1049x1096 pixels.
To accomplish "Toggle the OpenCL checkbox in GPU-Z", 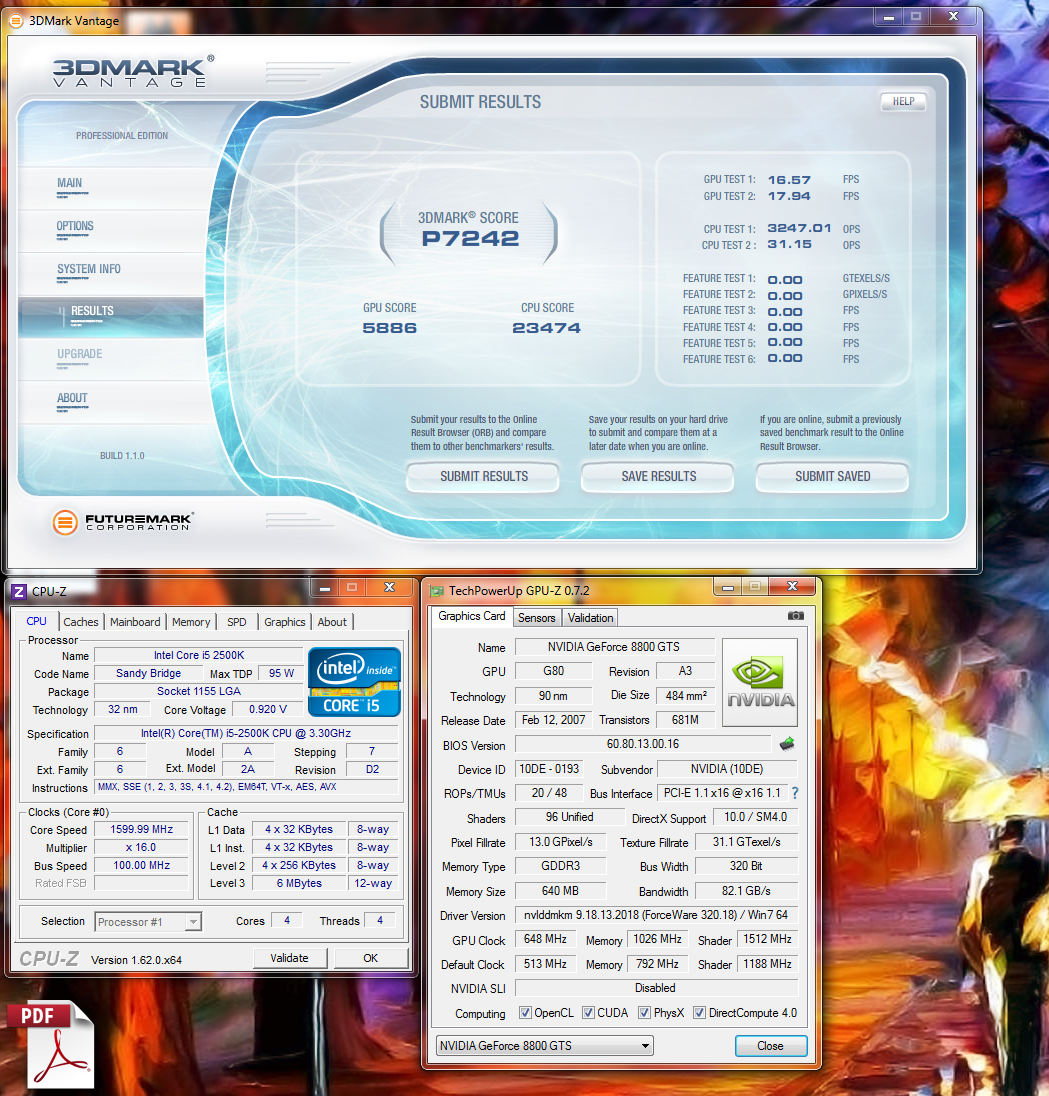I will coord(525,1013).
